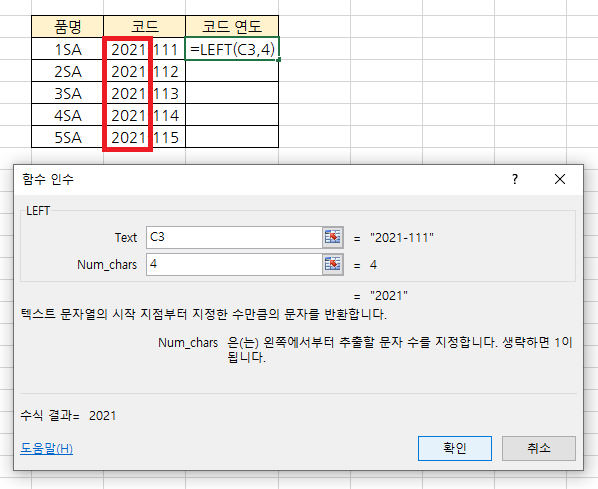Collapse dialog using Text field range selector icon

pyautogui.click(x=333, y=237)
